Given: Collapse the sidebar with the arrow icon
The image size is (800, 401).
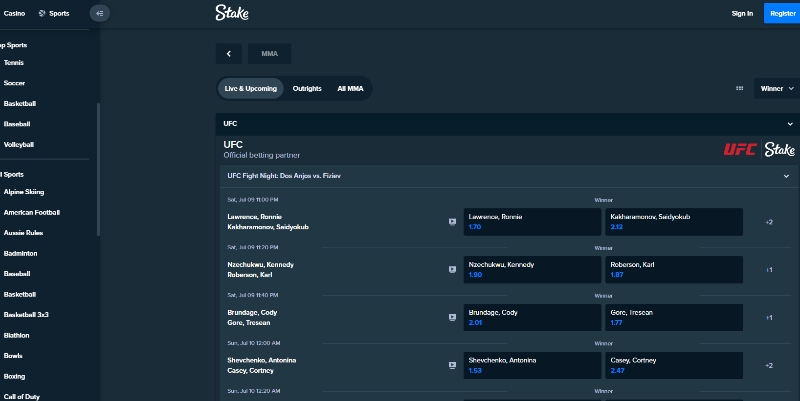Looking at the screenshot, I should pos(99,13).
